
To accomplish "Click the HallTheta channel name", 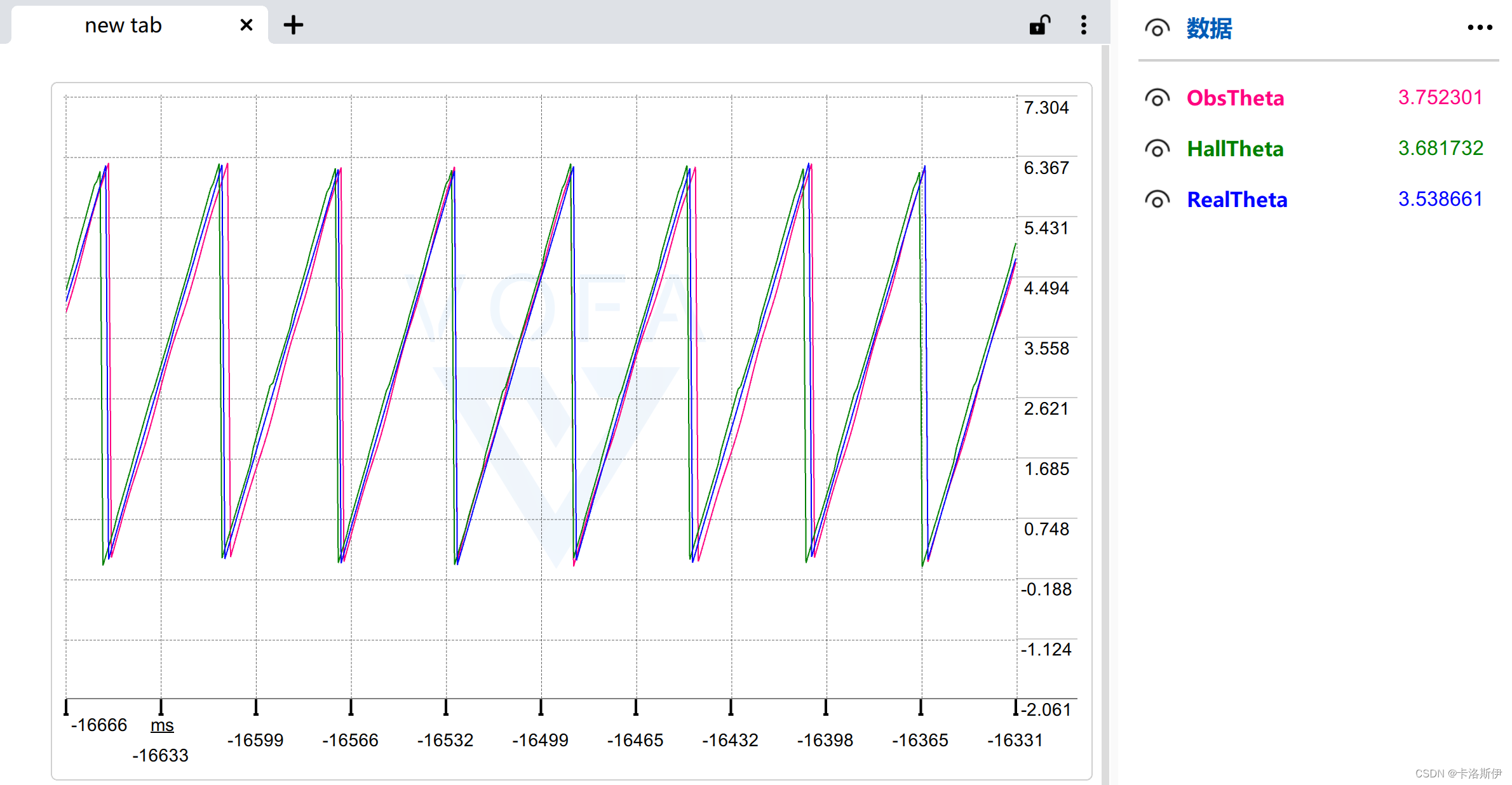I will tap(1235, 149).
